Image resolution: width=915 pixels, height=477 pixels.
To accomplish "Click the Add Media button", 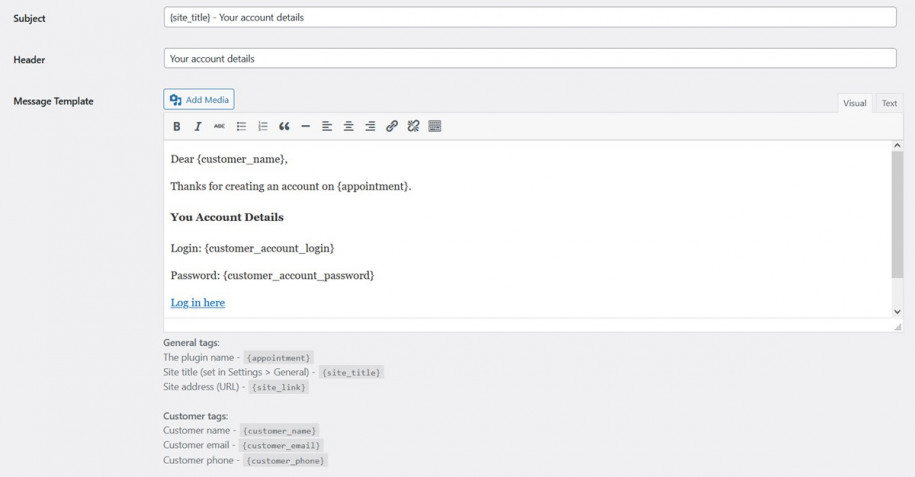I will tap(199, 99).
